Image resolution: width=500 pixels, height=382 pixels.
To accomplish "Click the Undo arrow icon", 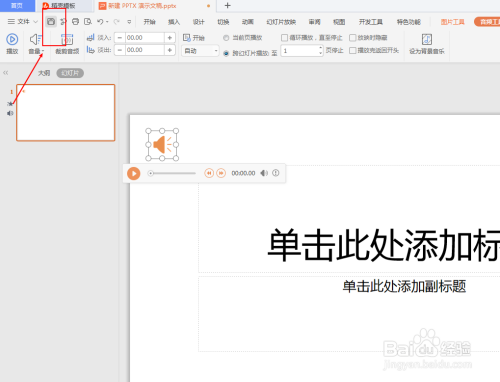I will (100, 22).
